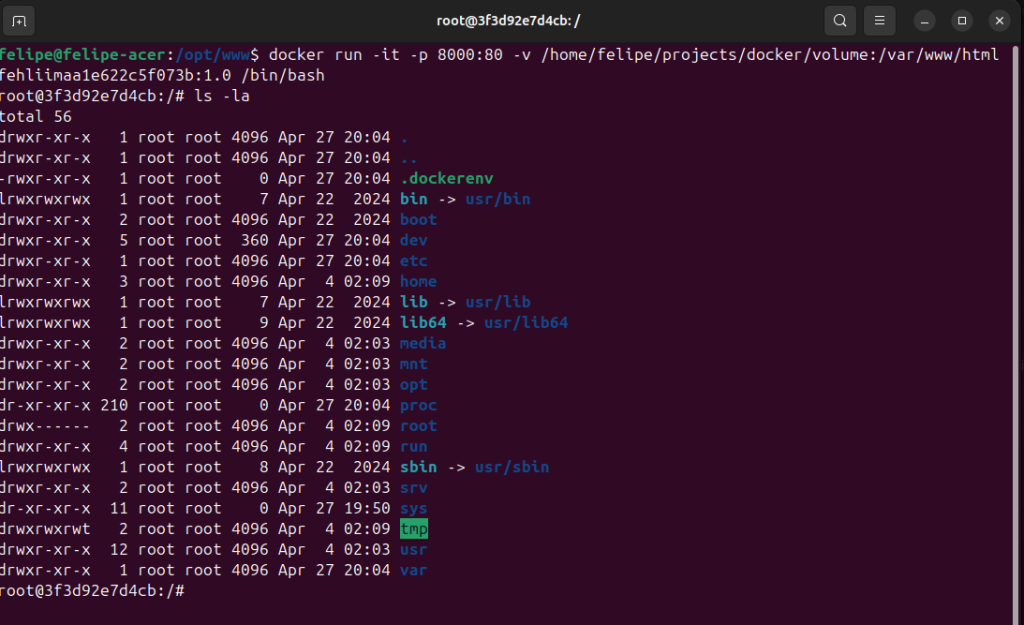Click the media directory entry
This screenshot has width=1024, height=625.
tap(422, 343)
